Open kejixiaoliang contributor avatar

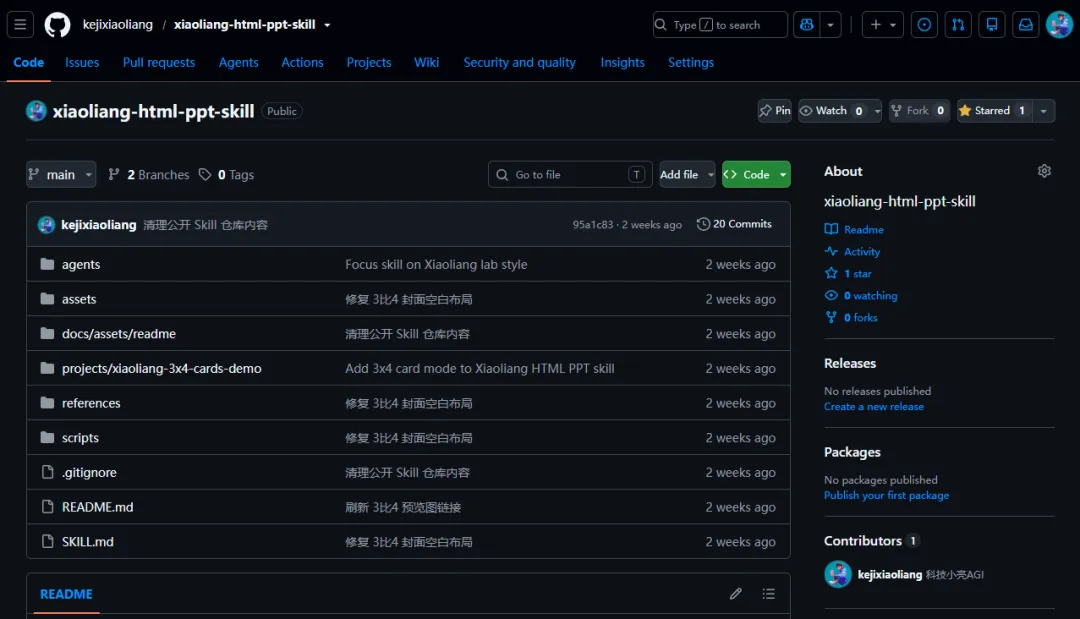pos(838,574)
